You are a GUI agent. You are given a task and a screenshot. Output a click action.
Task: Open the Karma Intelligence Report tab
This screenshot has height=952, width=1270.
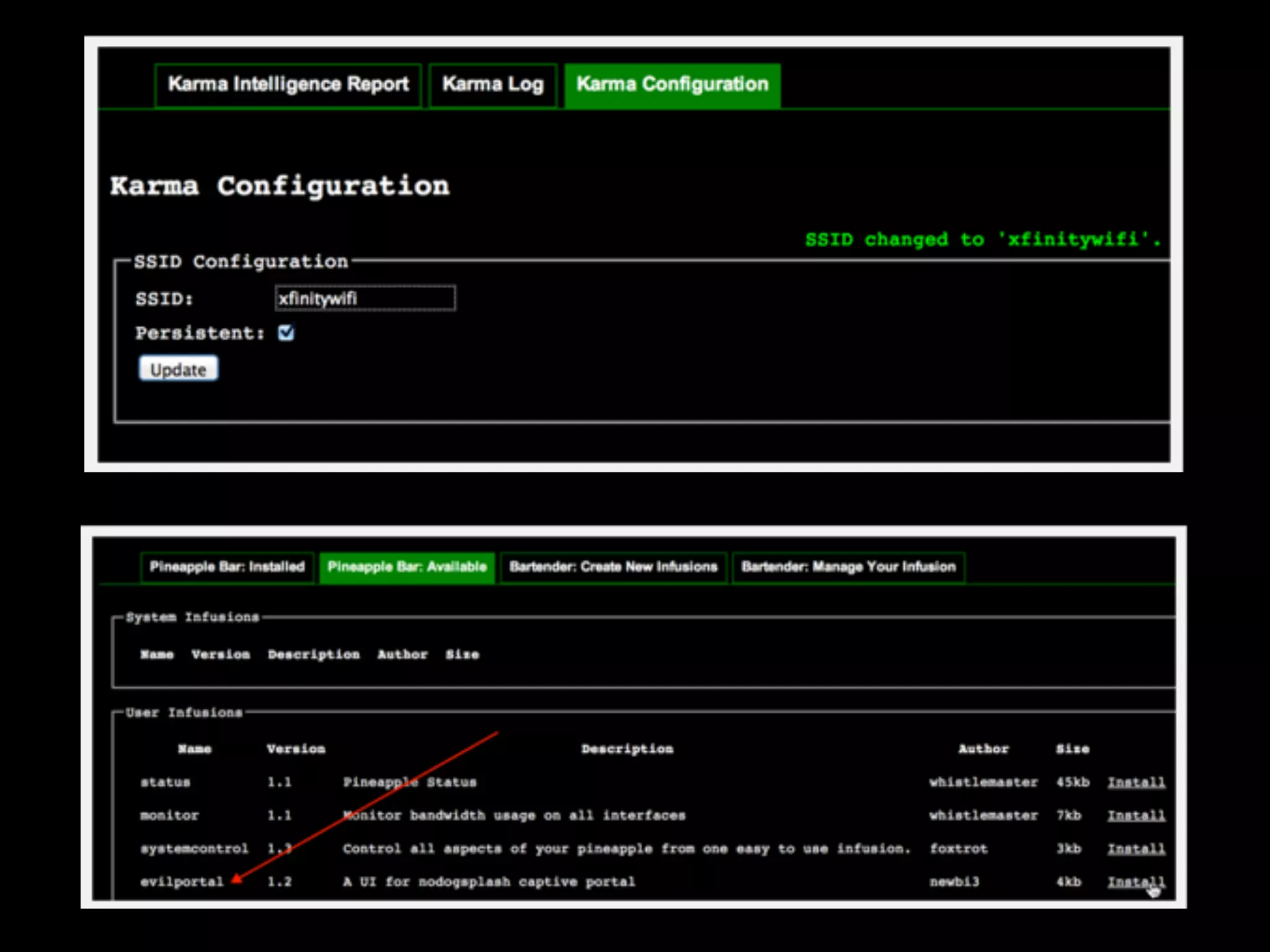(288, 85)
